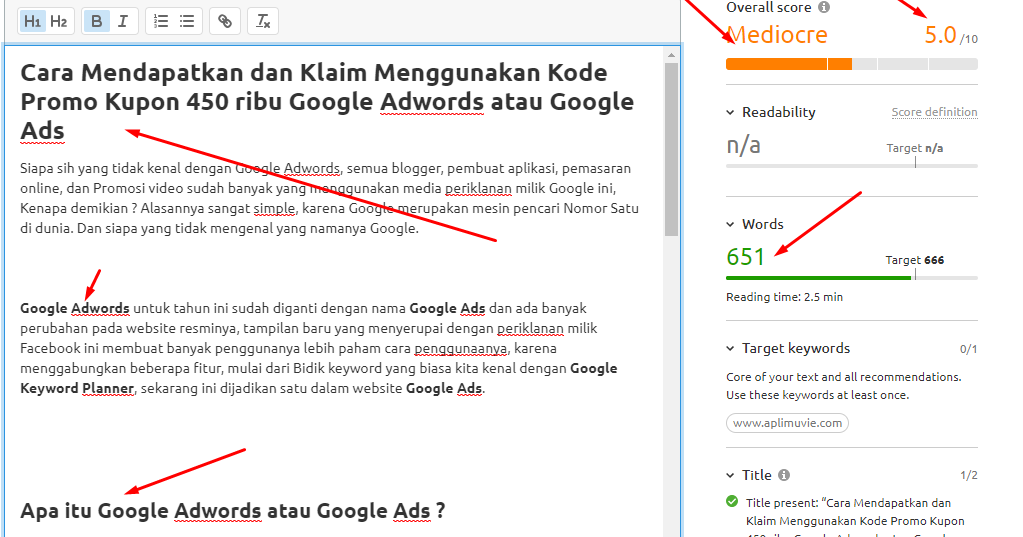The width and height of the screenshot is (1023, 537).
Task: Click the Readability score bar
Action: click(851, 166)
